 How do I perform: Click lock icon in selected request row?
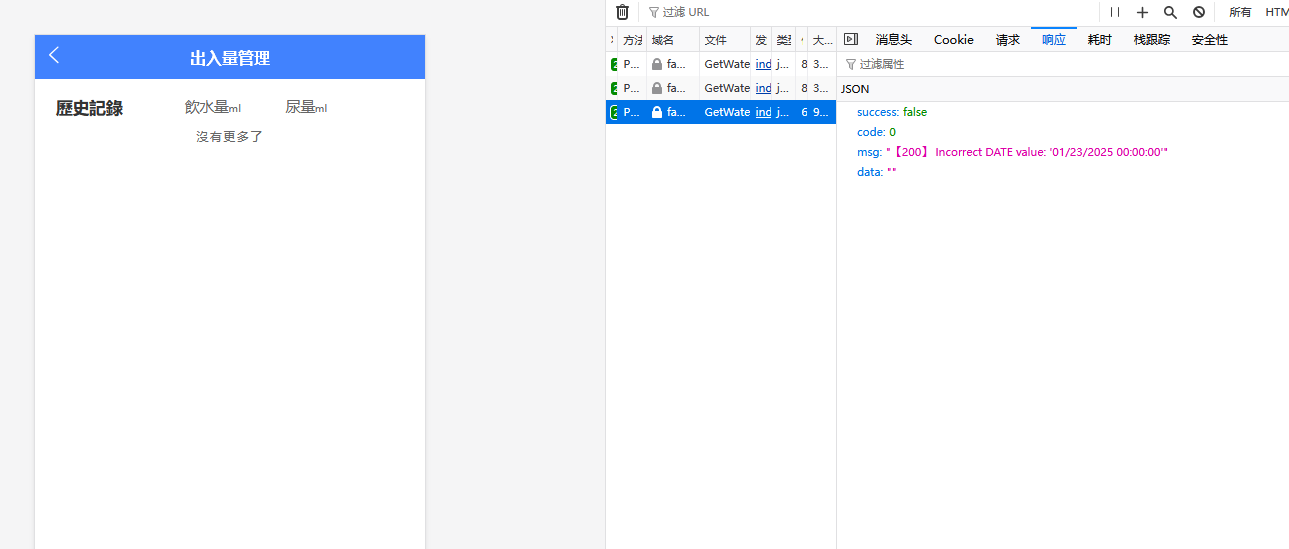(x=657, y=113)
